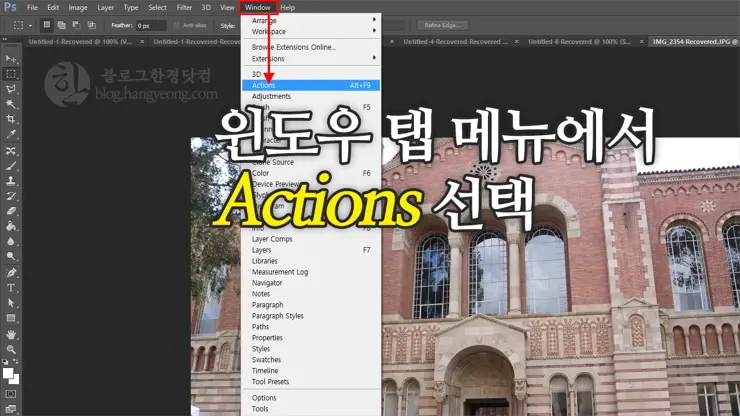Select the Dodge tool
This screenshot has width=740, height=416.
coord(10,256)
